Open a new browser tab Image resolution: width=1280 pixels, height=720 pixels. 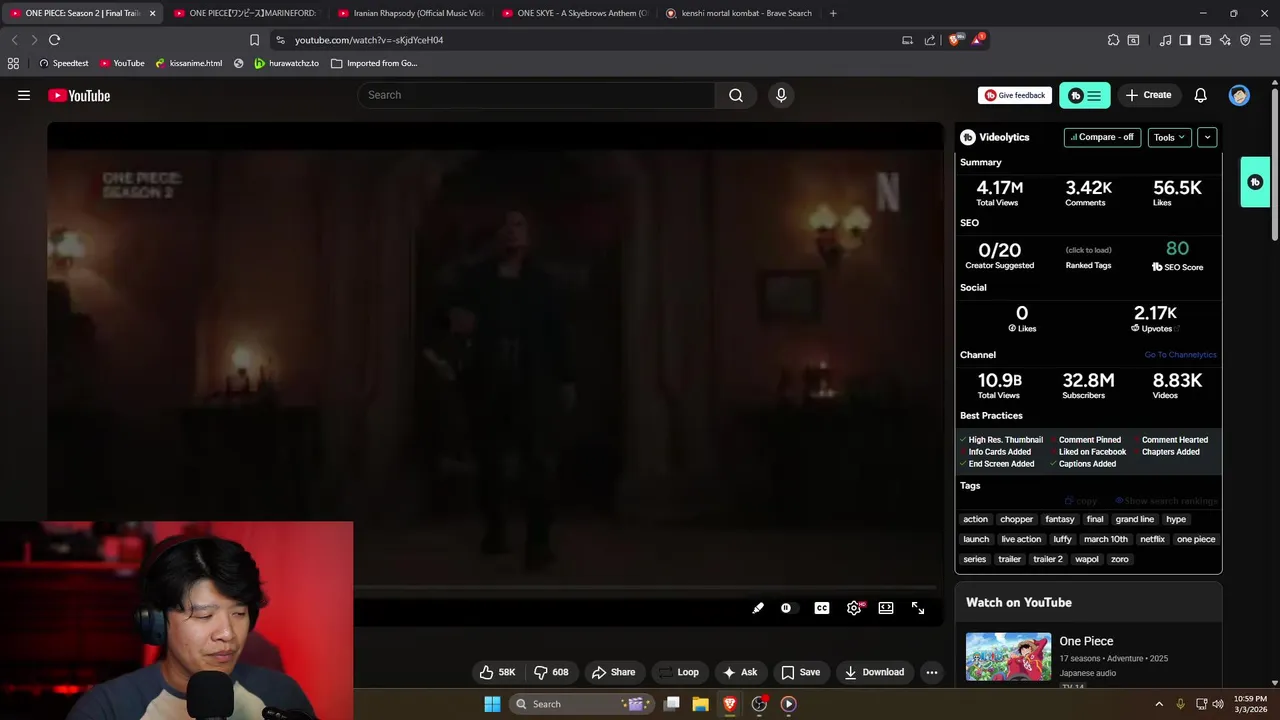pyautogui.click(x=833, y=13)
